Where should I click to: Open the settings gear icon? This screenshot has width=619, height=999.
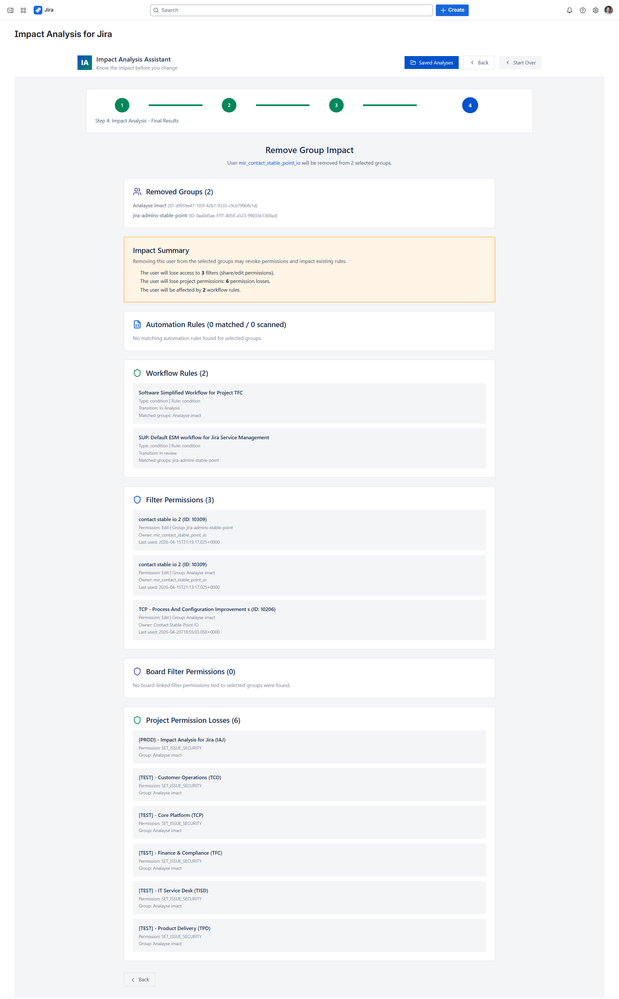(x=595, y=11)
